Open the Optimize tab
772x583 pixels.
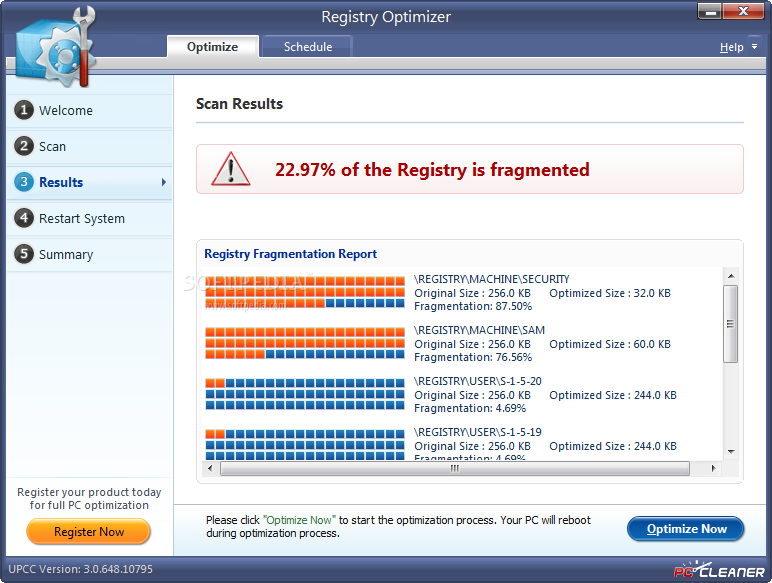(x=213, y=47)
